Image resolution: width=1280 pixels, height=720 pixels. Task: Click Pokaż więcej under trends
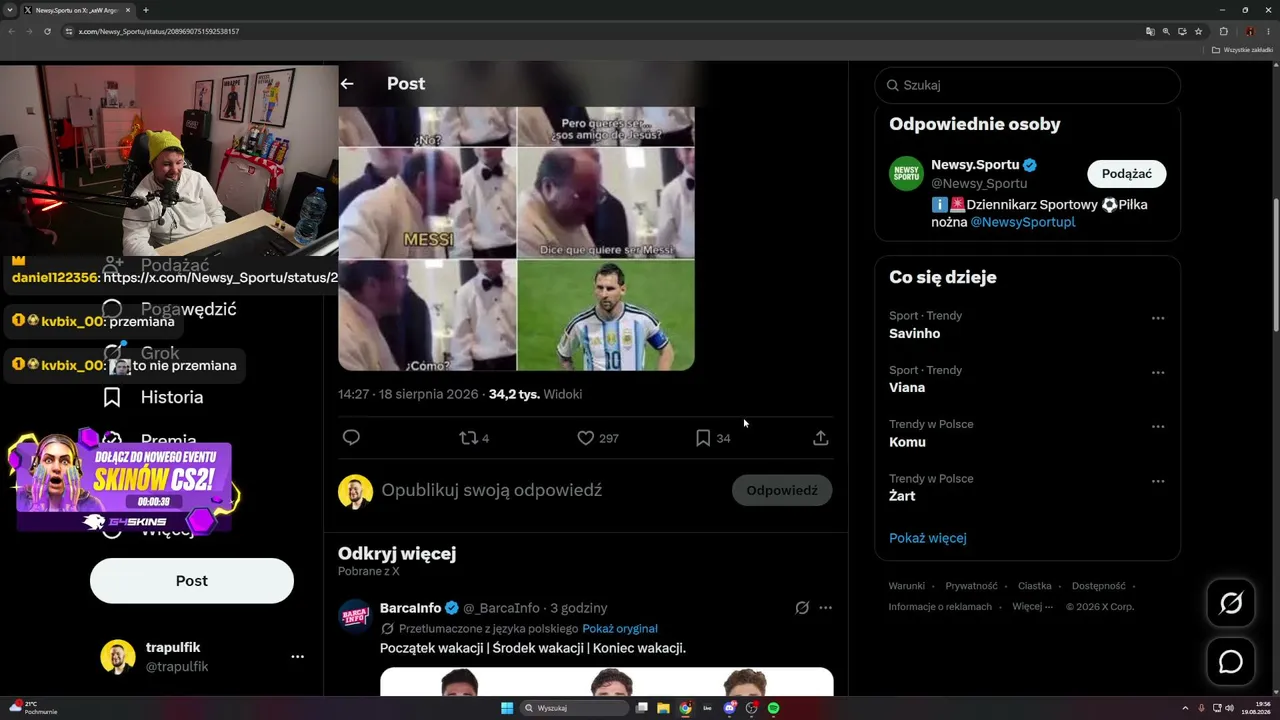(x=928, y=538)
